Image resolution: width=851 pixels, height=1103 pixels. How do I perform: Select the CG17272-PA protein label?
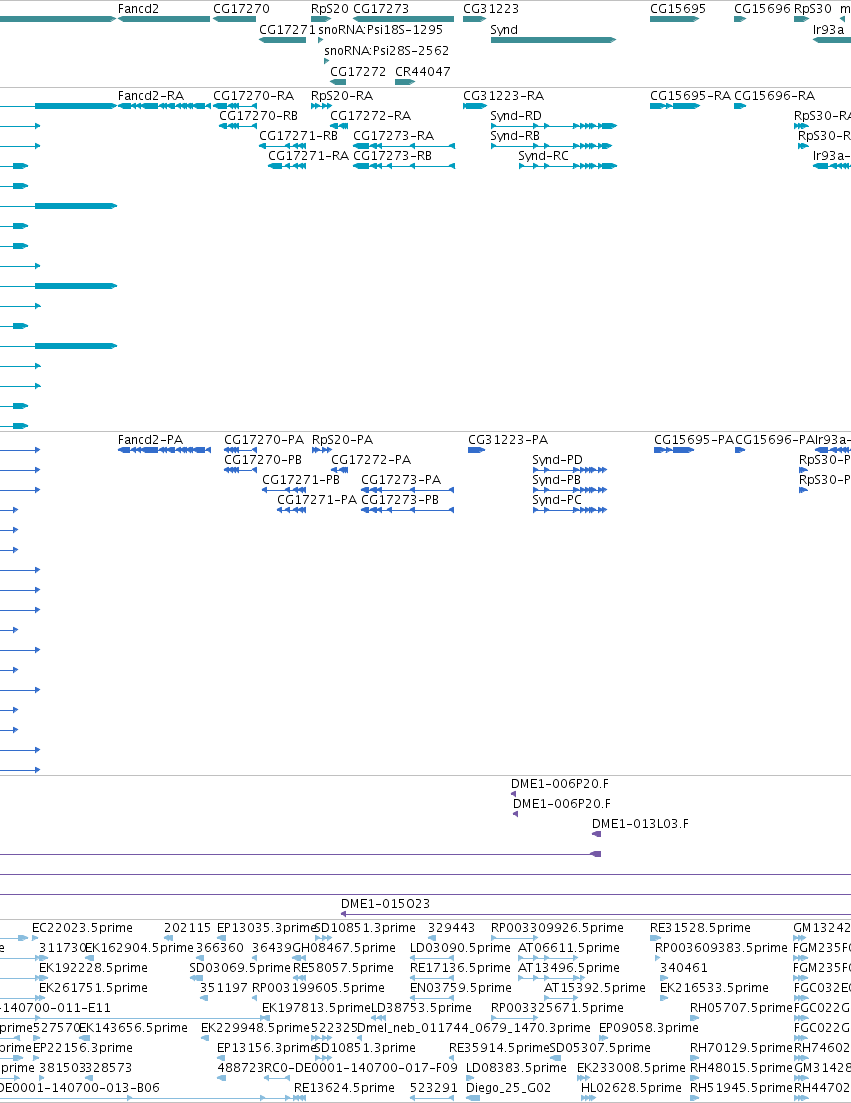pos(371,459)
